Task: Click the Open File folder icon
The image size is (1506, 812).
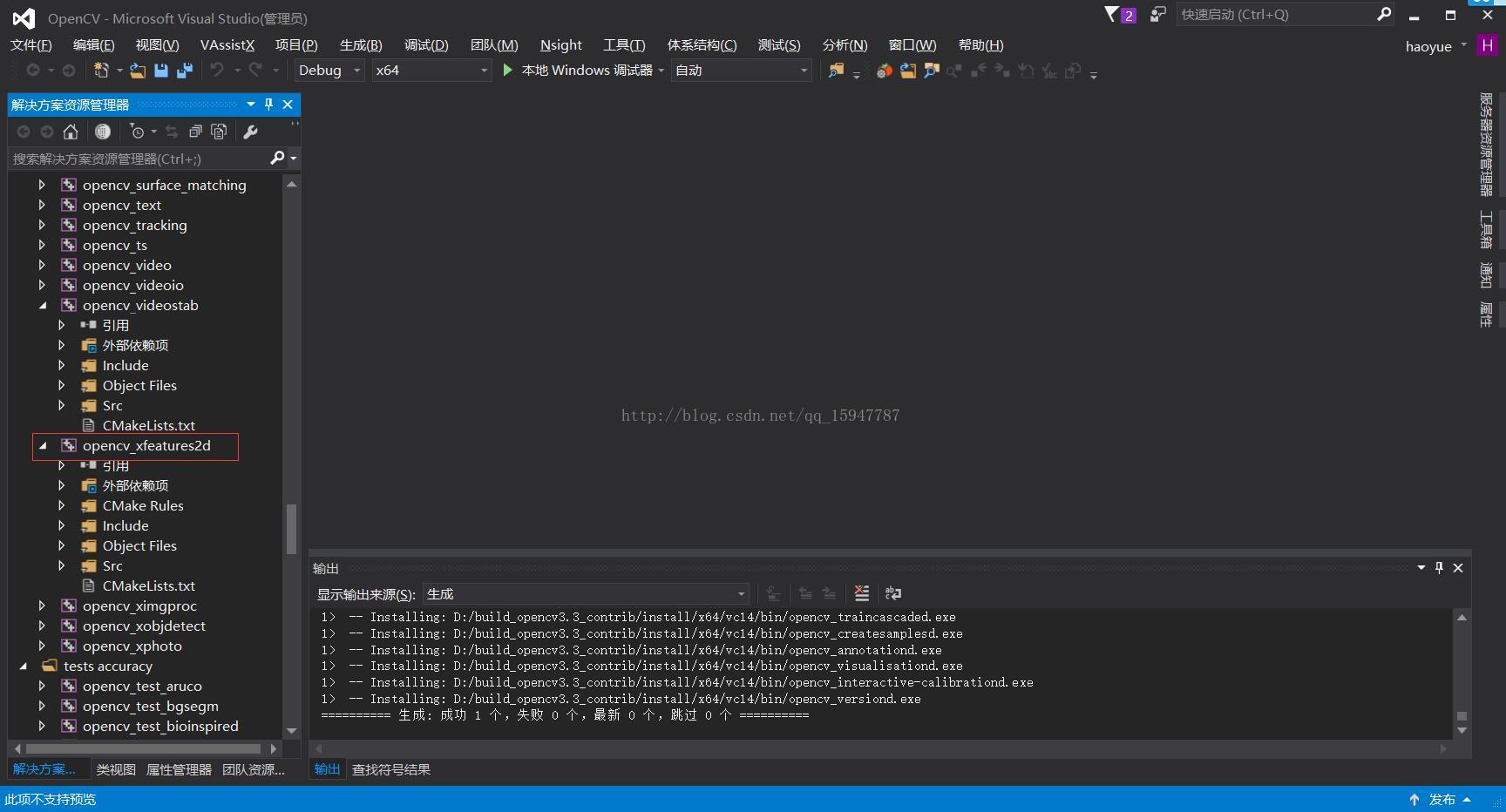Action: 138,71
